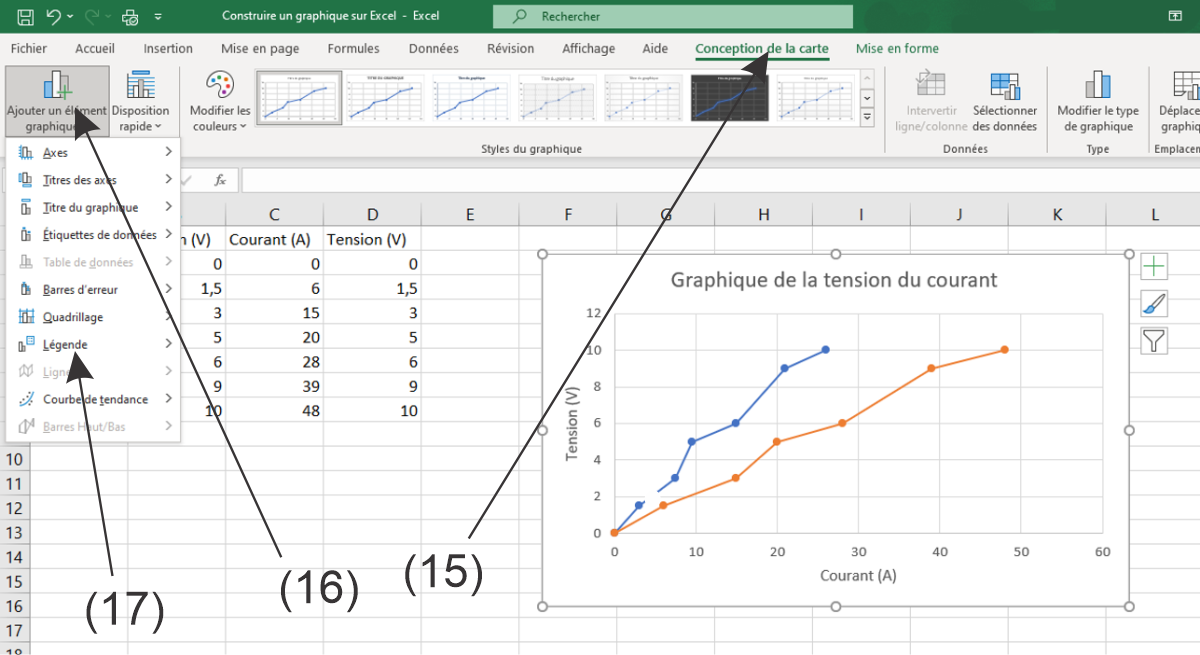The height and width of the screenshot is (655, 1200).
Task: Select the dark chart style thumbnail
Action: (x=733, y=98)
